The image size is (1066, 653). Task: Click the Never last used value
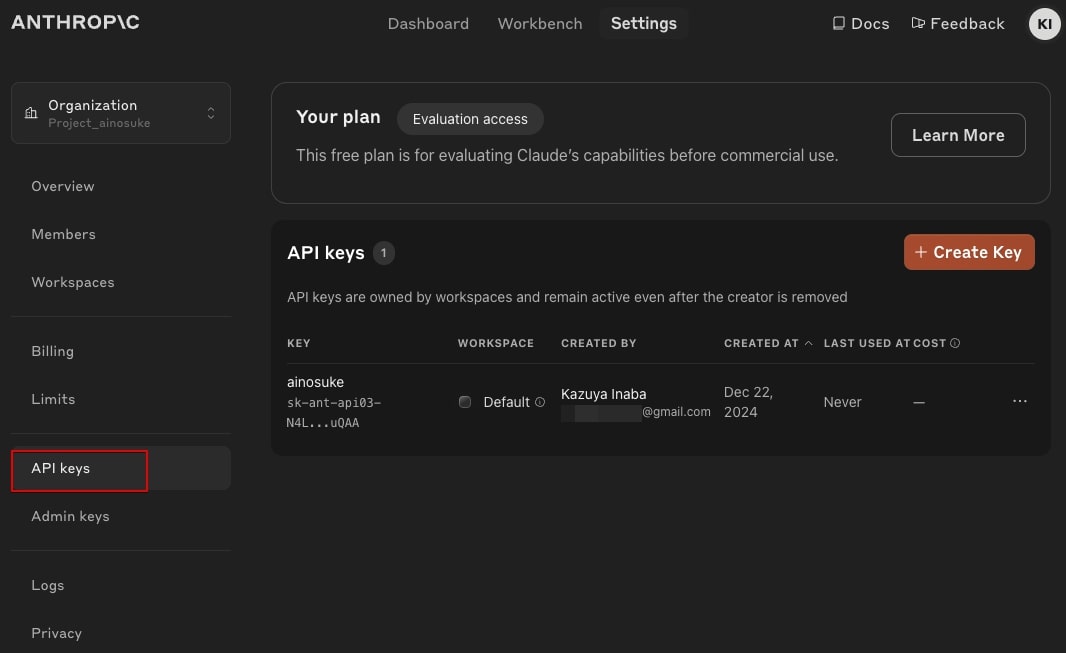tap(842, 402)
